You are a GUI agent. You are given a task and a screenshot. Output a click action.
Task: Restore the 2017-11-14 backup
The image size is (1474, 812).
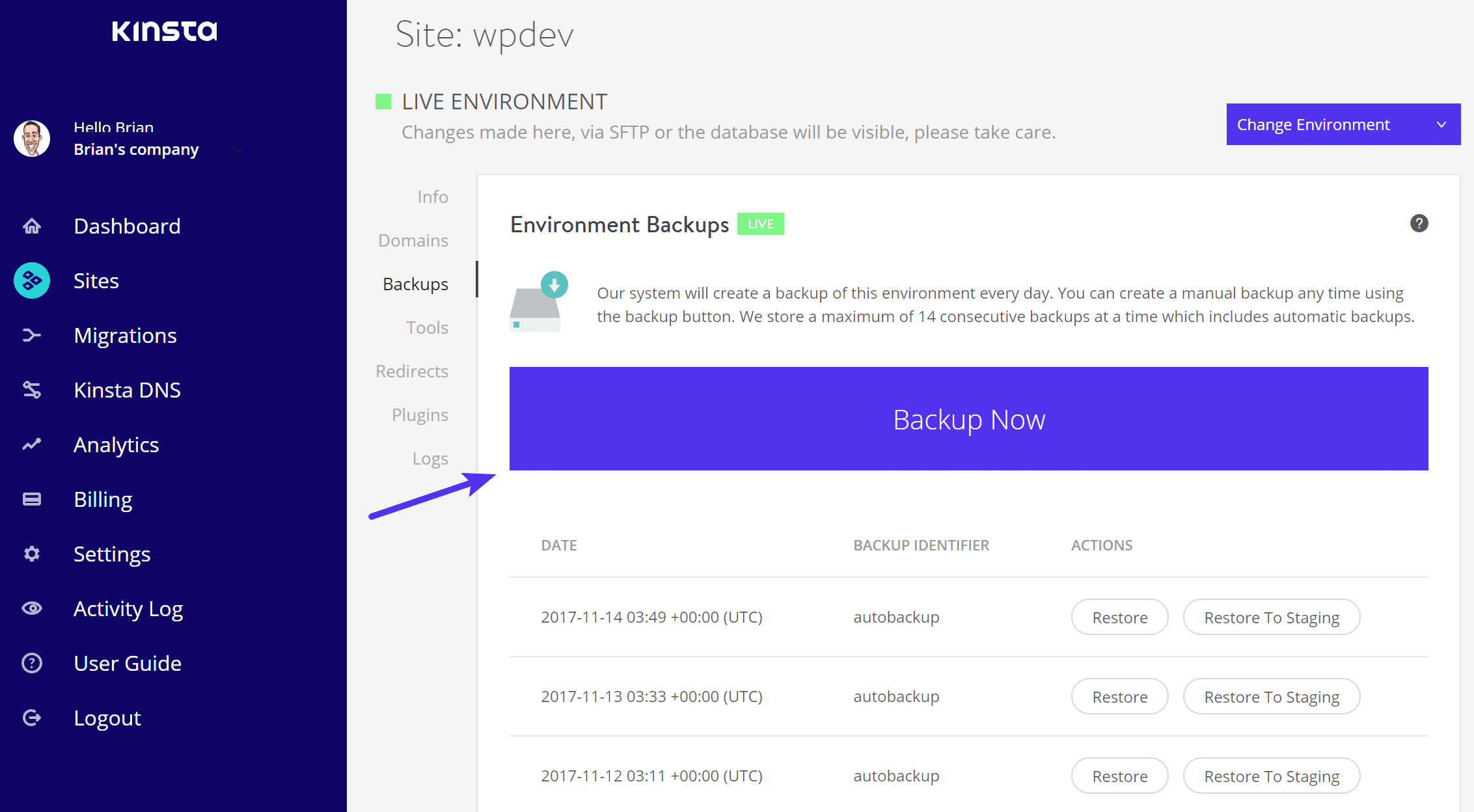(x=1119, y=617)
